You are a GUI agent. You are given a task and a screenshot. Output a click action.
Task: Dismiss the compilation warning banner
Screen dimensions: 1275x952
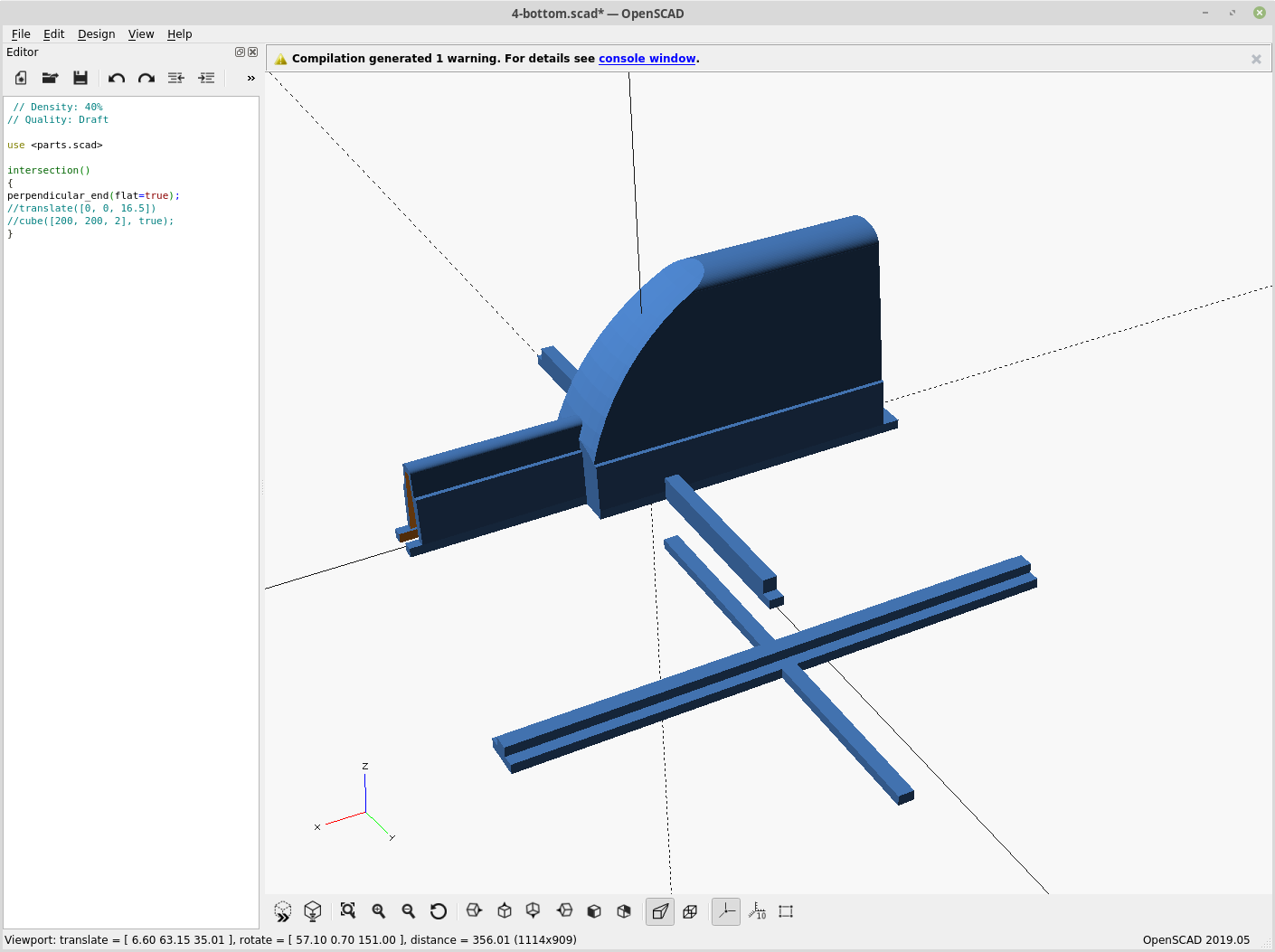click(1256, 58)
